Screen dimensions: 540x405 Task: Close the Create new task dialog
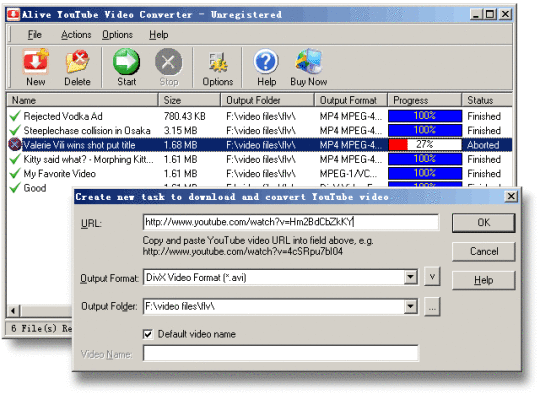click(511, 196)
